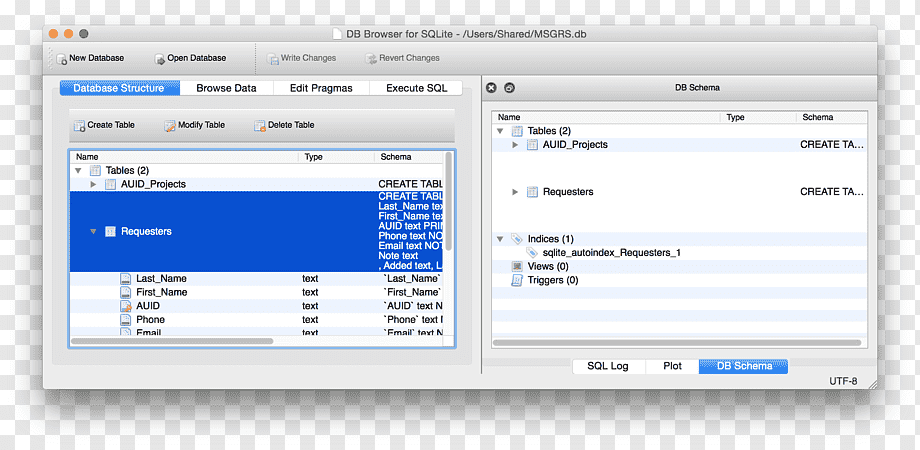Click the Phone field icon

pyautogui.click(x=125, y=320)
